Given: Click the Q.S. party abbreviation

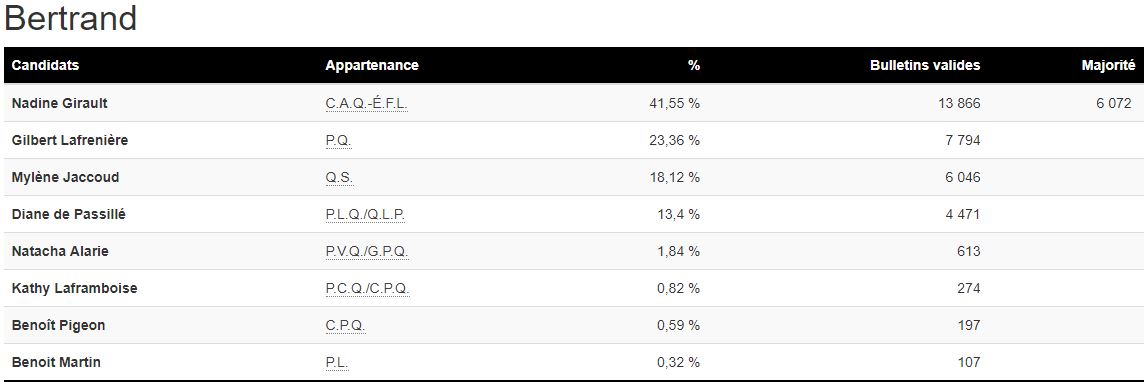Looking at the screenshot, I should [x=339, y=178].
